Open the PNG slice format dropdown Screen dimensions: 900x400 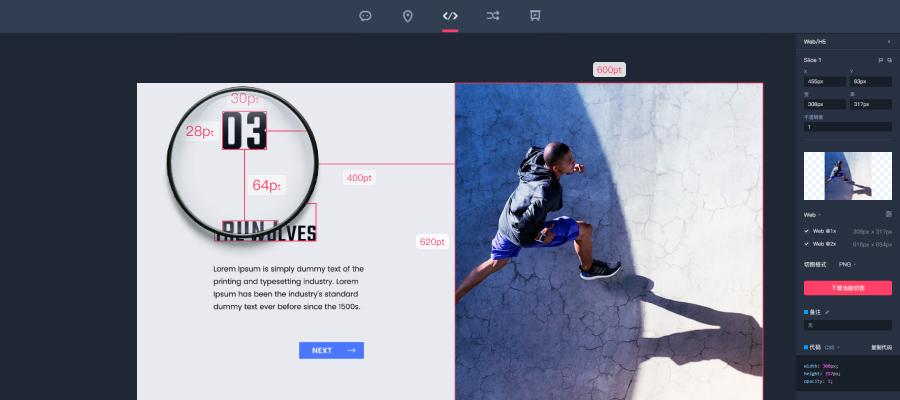tap(848, 265)
